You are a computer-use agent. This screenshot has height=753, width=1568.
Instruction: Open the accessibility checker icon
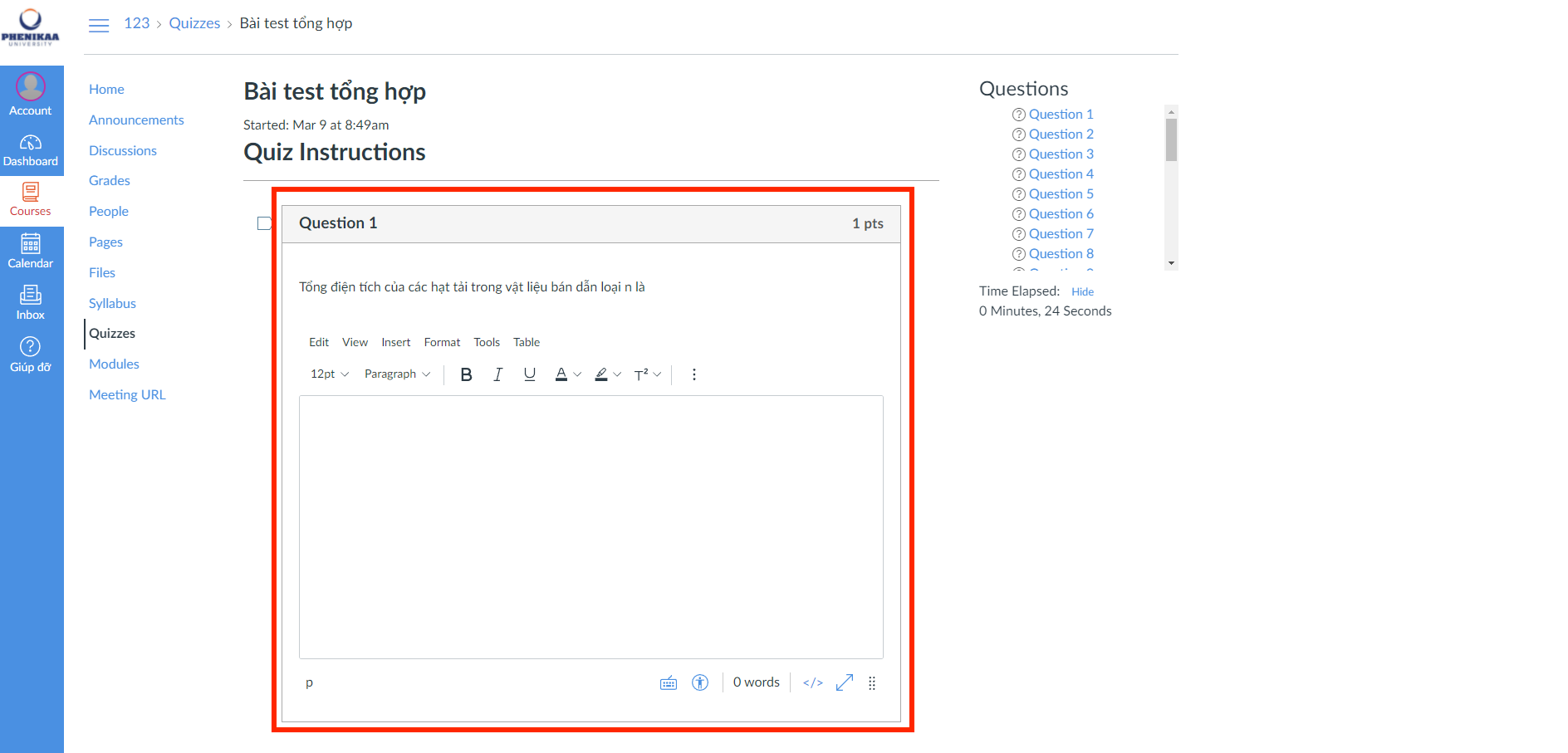pos(700,682)
